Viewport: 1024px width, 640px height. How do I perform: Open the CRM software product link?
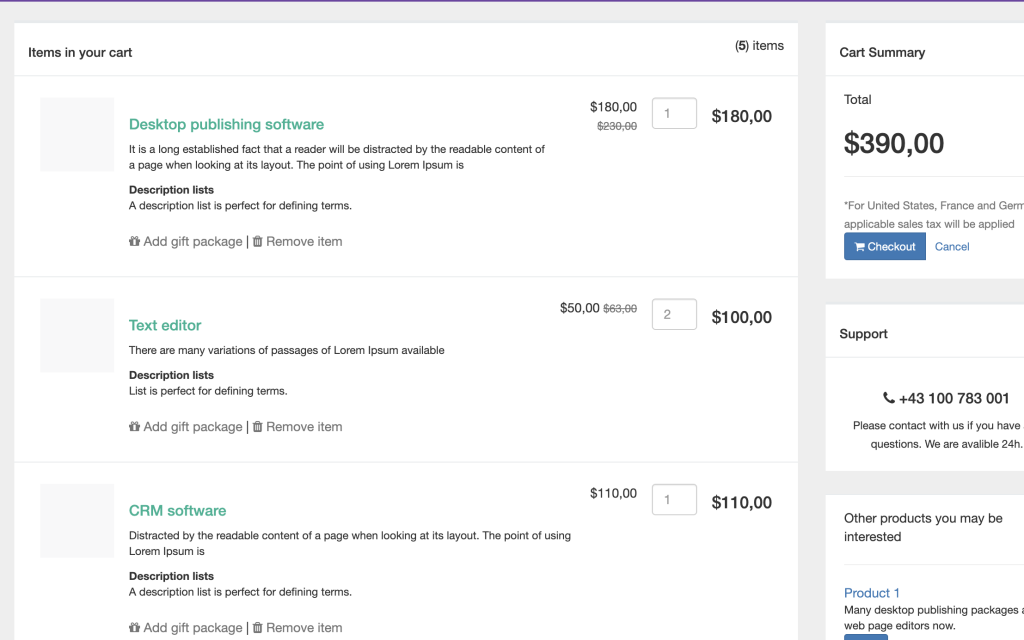coord(177,510)
